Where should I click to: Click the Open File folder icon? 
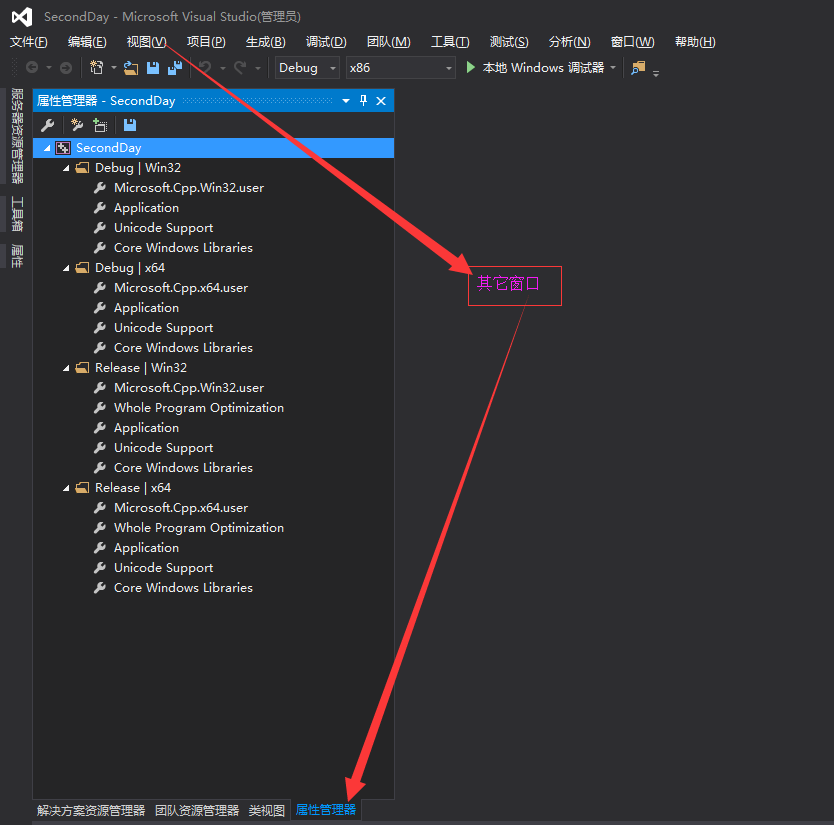[131, 68]
